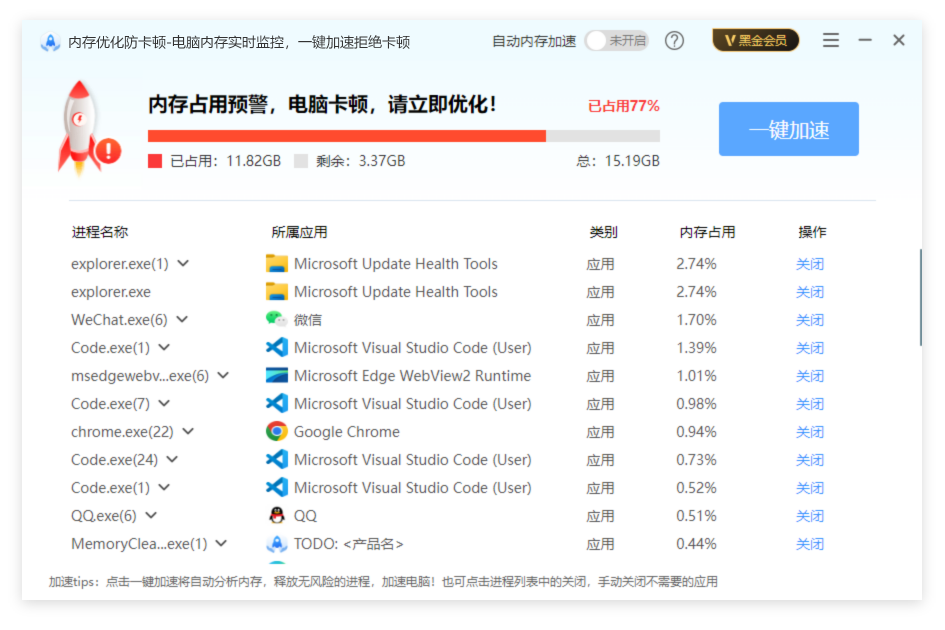Expand the MemoryClea...exe(1) process group
Image resolution: width=945 pixels, height=630 pixels.
[221, 543]
